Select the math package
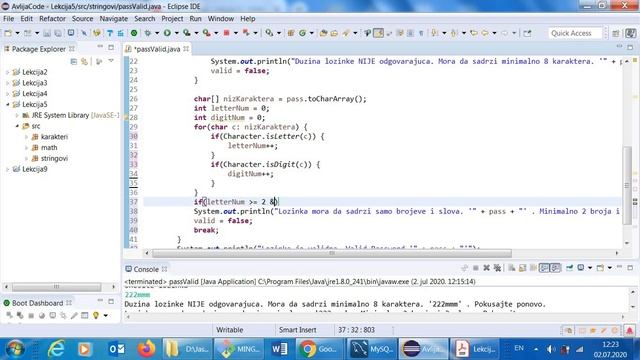Viewport: 640px width, 360px height. point(49,148)
